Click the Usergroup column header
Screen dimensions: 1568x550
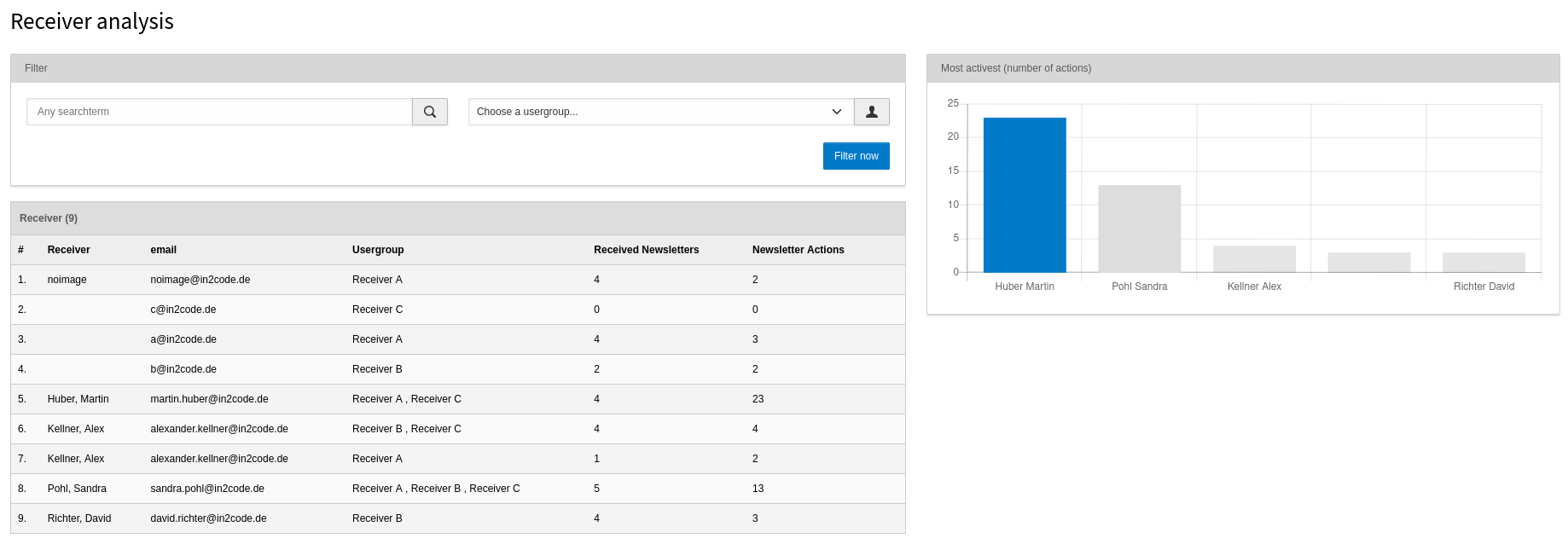[378, 250]
